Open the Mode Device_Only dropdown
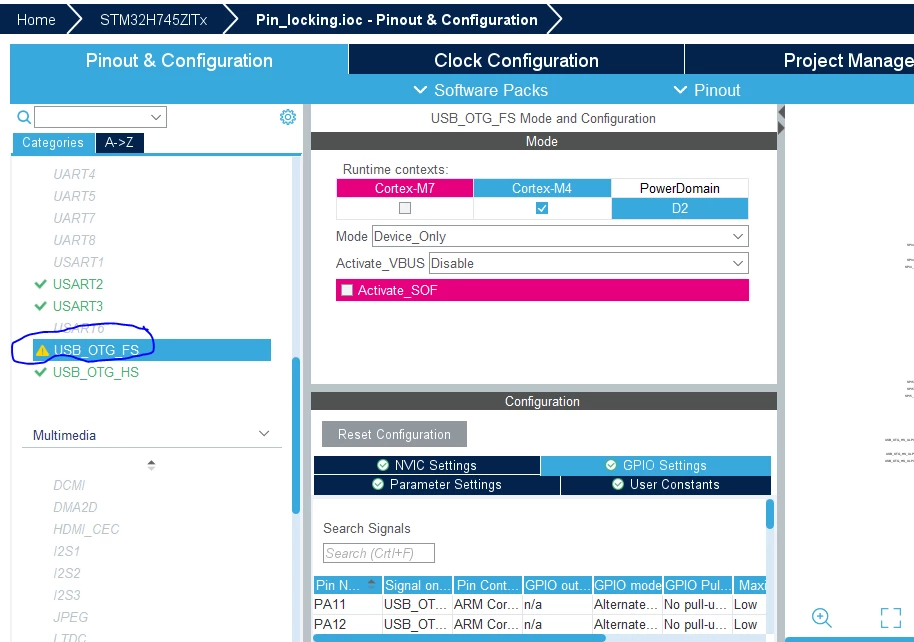 point(560,236)
